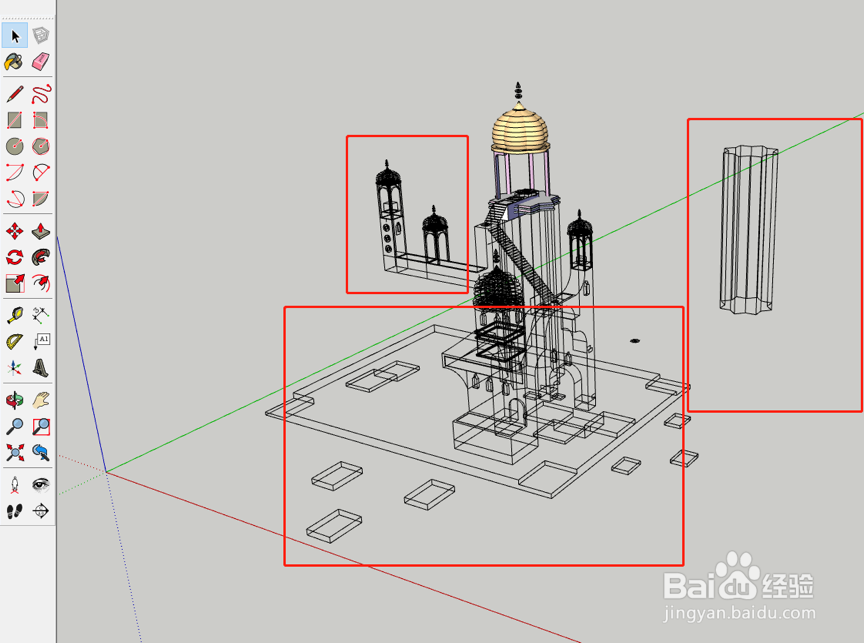Select the Follow Me tool
864x643 pixels.
[41, 257]
